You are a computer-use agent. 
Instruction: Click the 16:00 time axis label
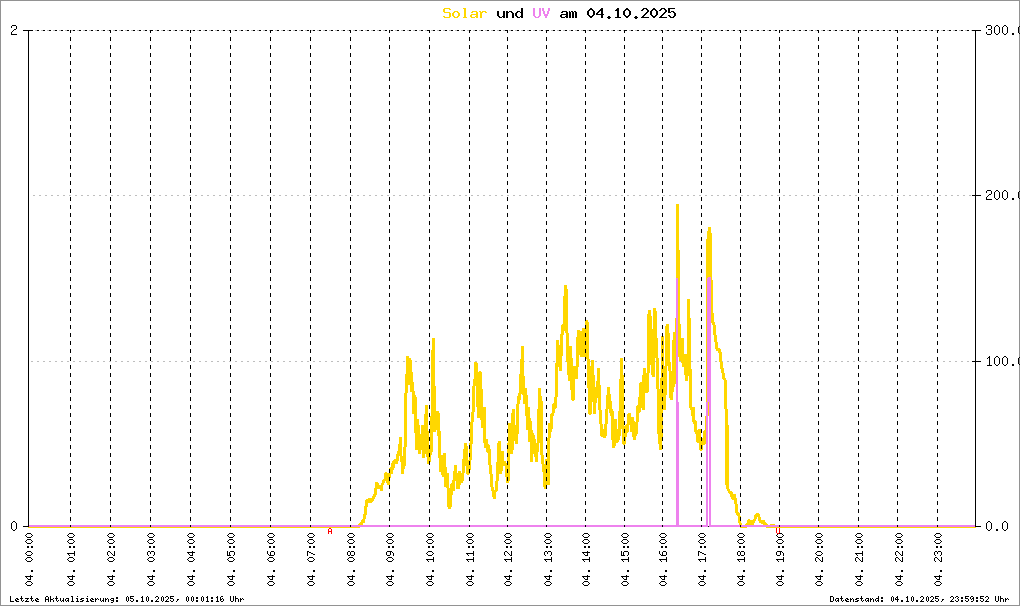pos(663,559)
